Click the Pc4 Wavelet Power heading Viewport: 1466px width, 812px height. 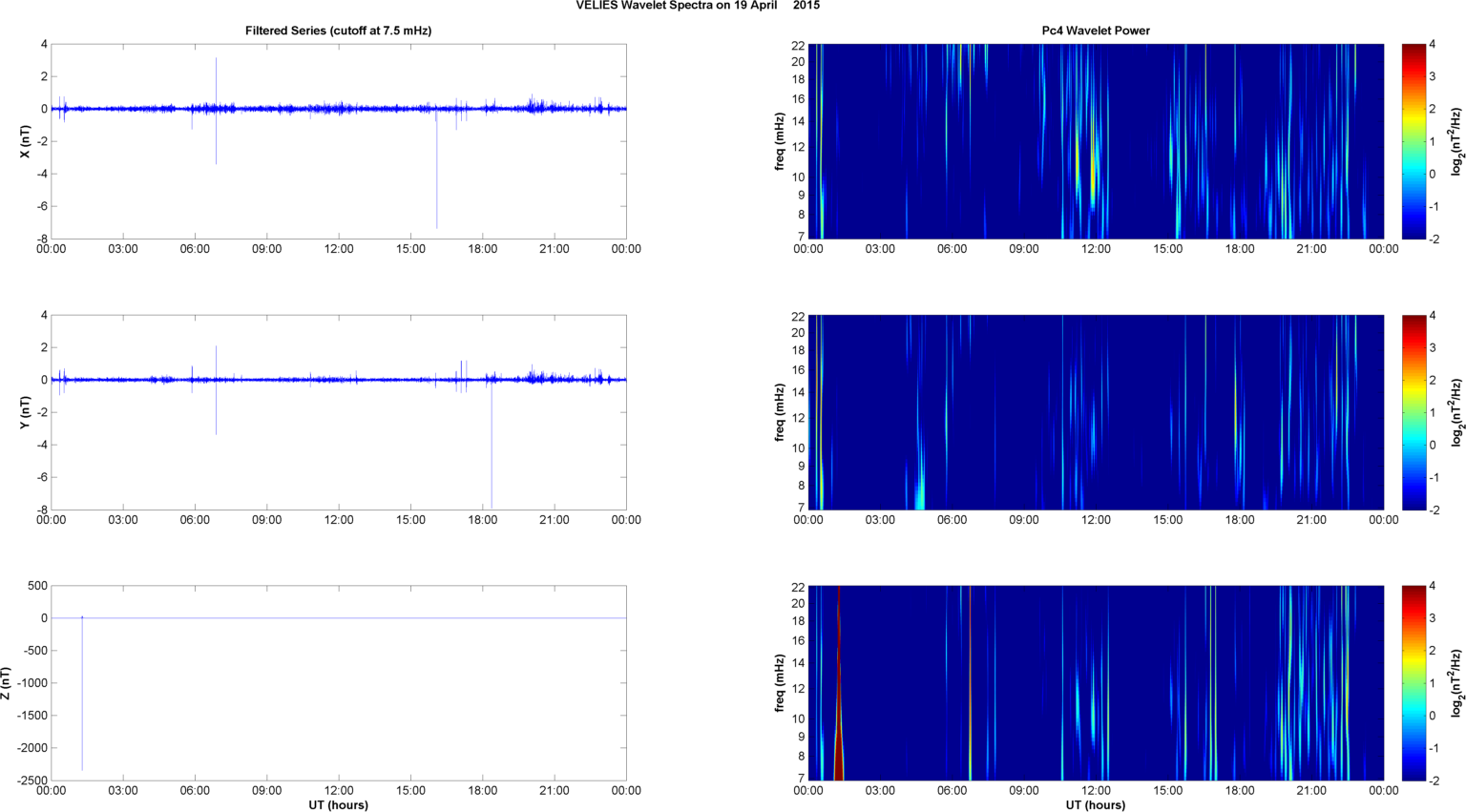click(1095, 31)
